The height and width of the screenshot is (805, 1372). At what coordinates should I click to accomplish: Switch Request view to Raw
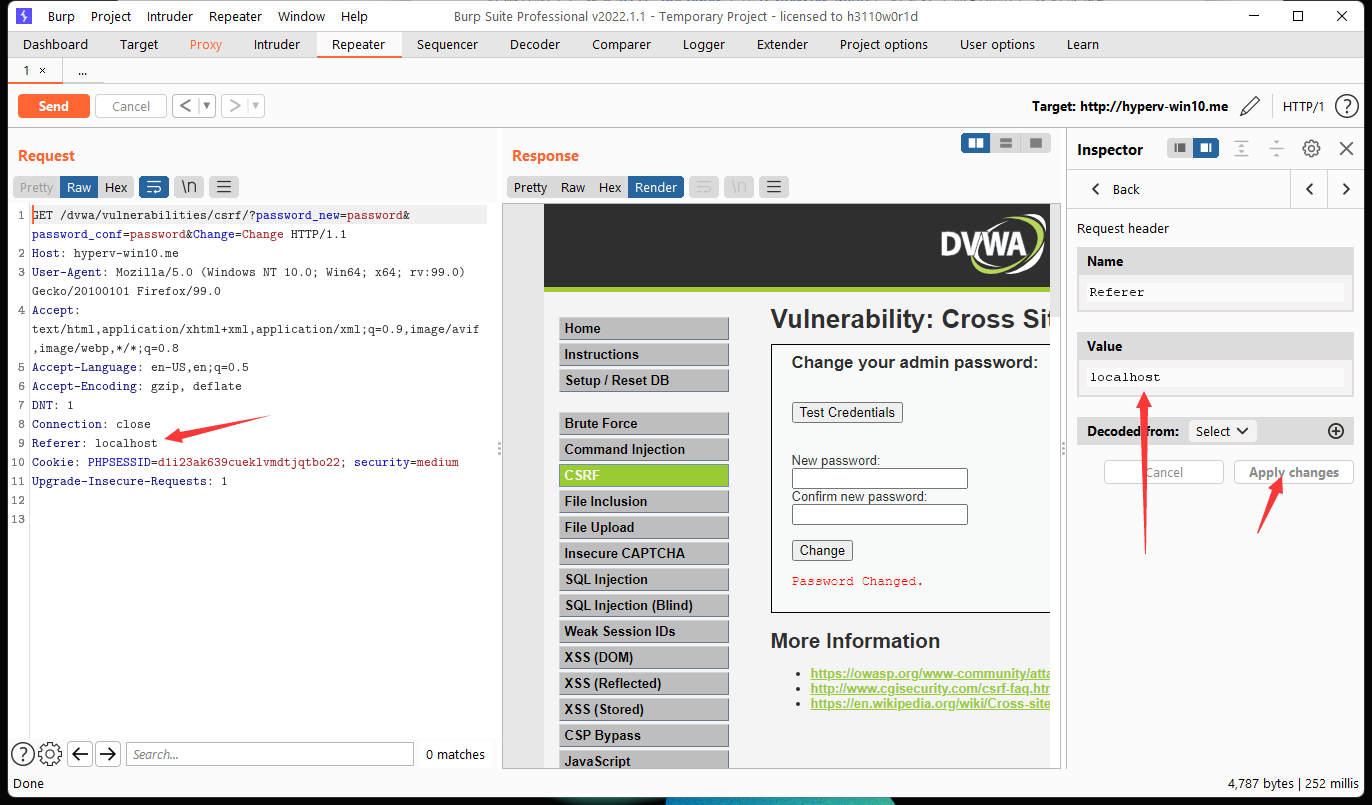coord(79,187)
